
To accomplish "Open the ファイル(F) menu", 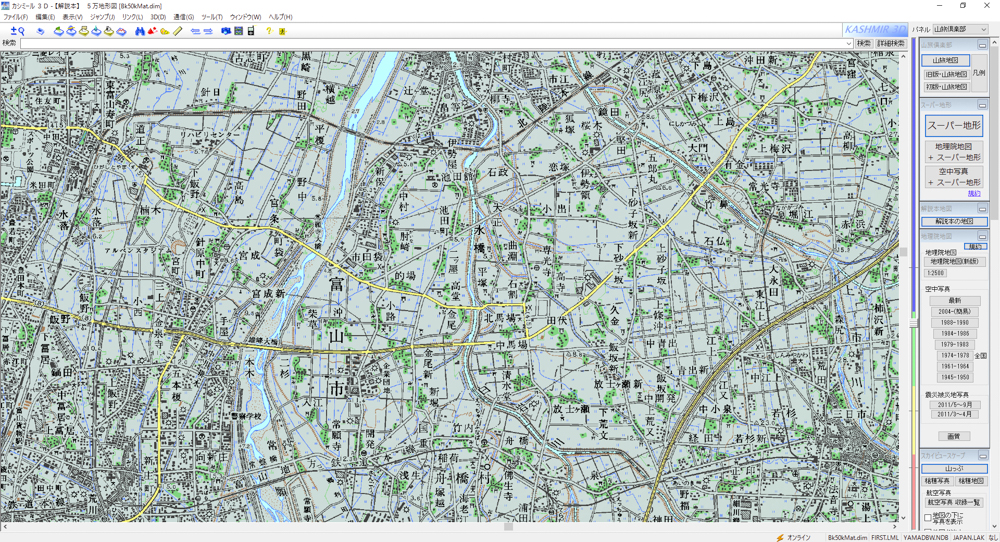I will pyautogui.click(x=16, y=17).
